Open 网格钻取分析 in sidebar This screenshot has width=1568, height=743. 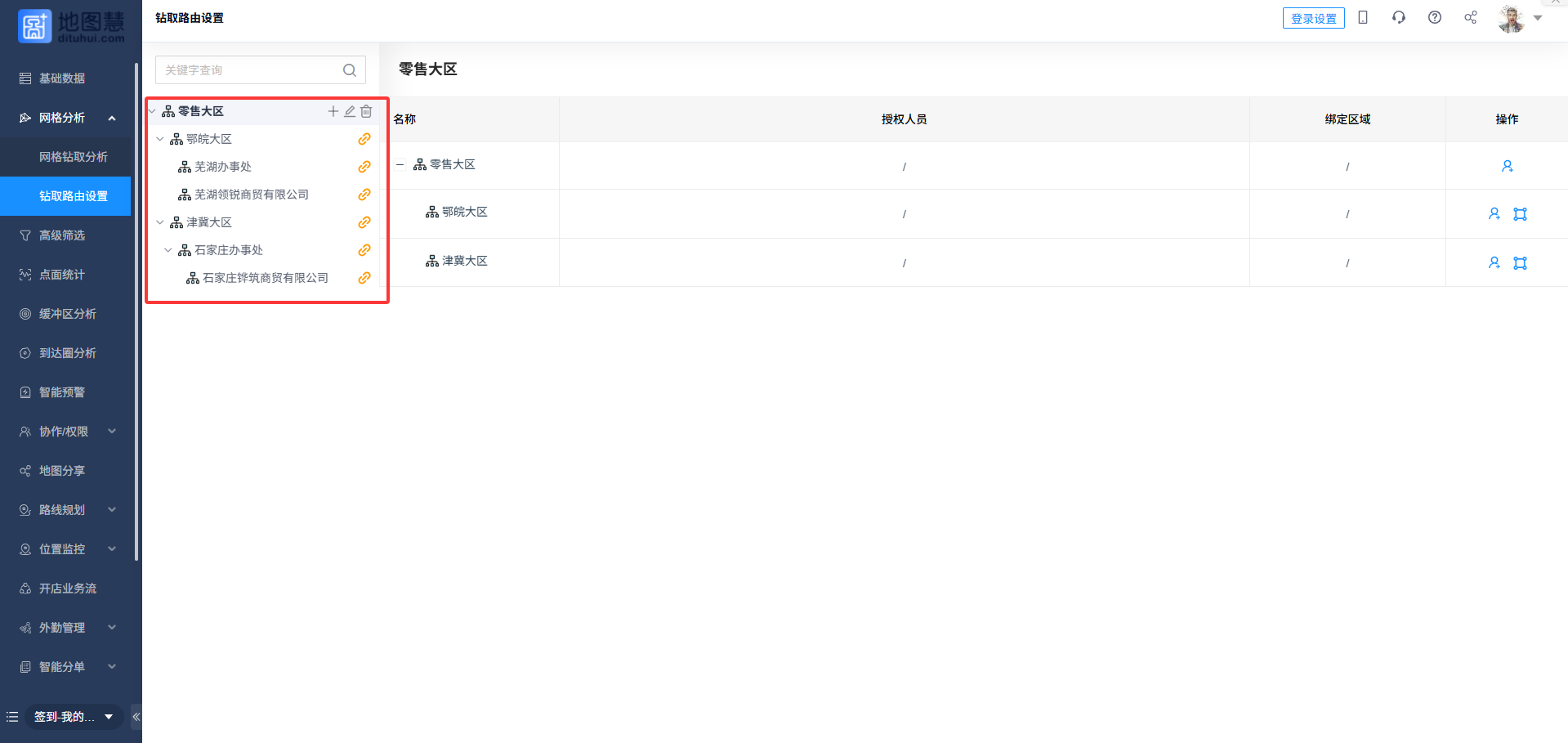73,157
